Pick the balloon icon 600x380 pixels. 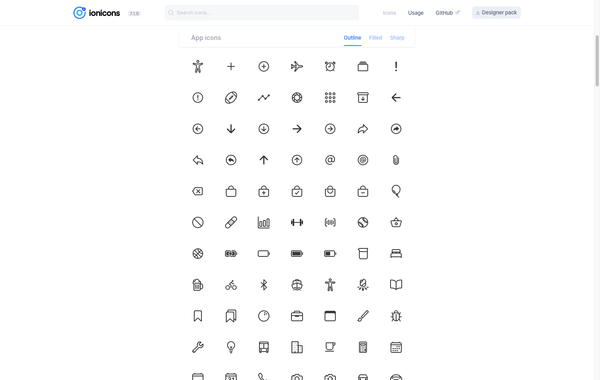coord(396,191)
